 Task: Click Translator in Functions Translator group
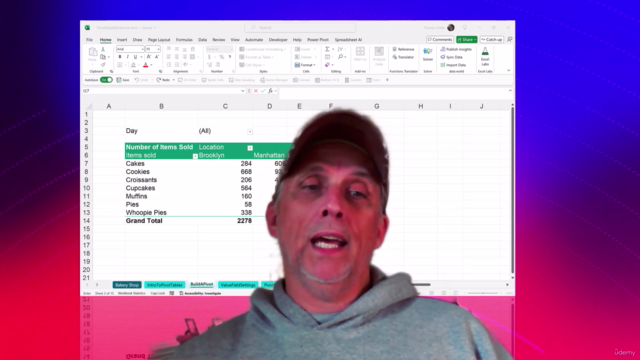tap(403, 57)
